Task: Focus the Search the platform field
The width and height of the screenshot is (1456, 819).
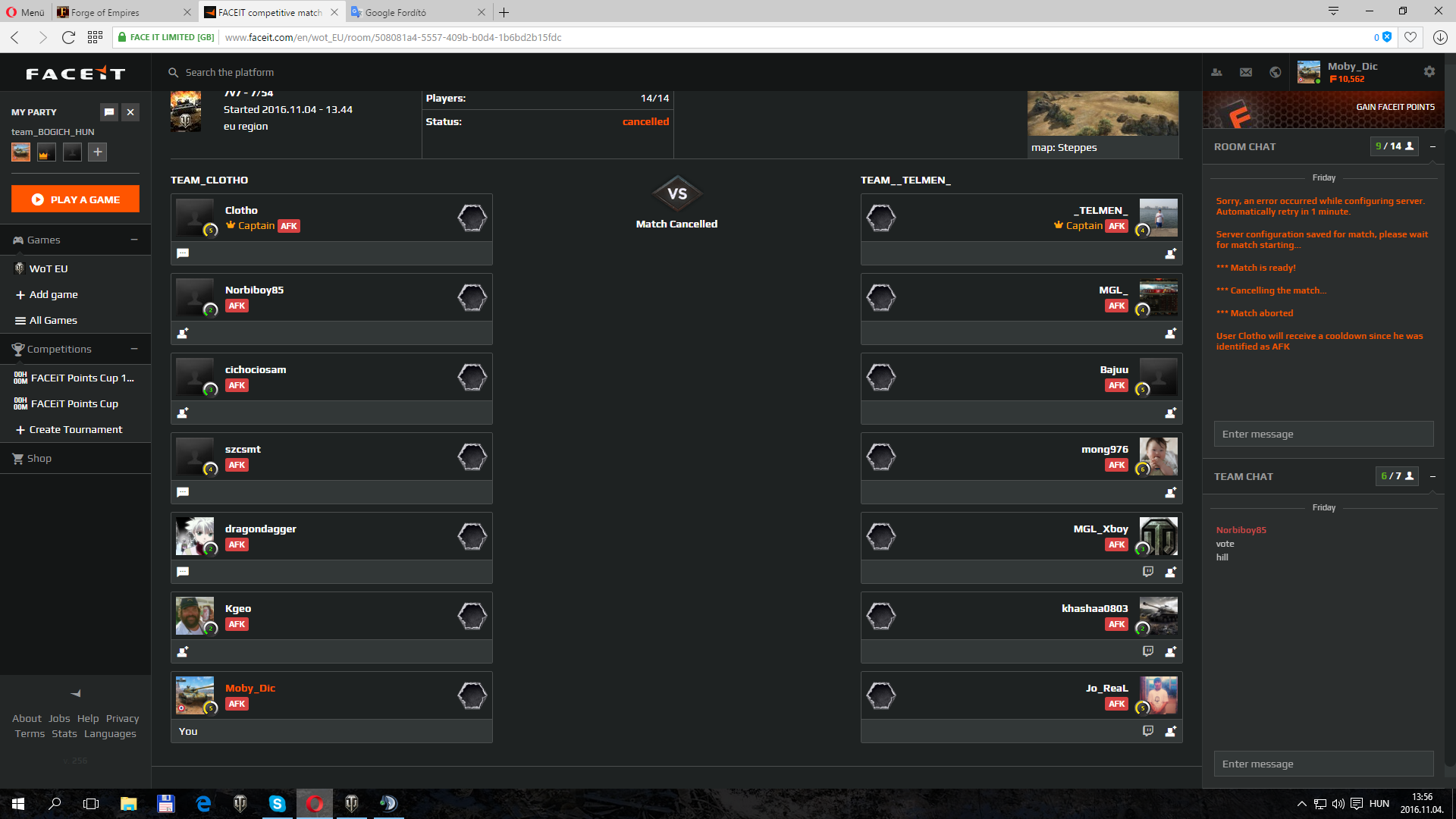Action: pyautogui.click(x=230, y=73)
